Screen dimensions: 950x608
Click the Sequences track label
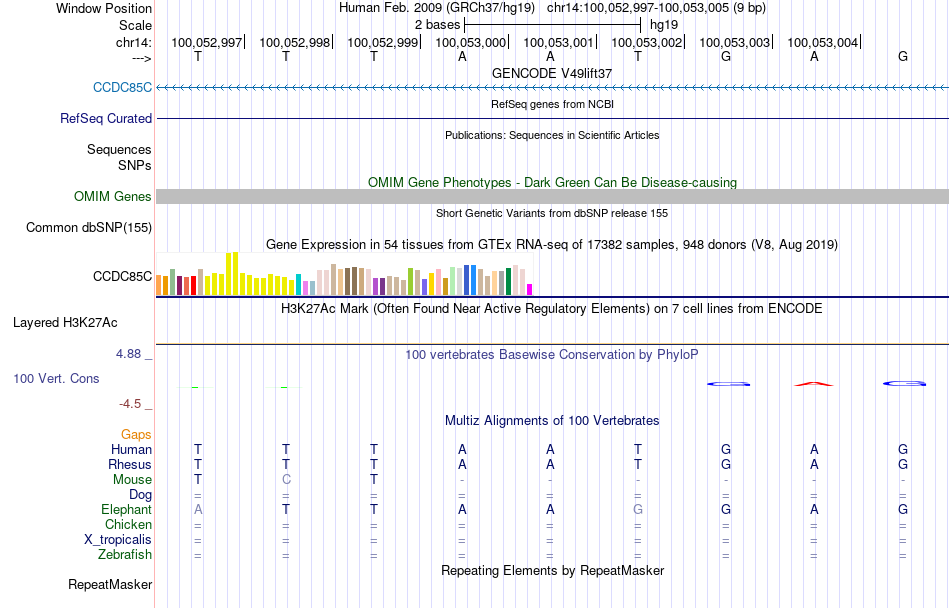[x=119, y=150]
